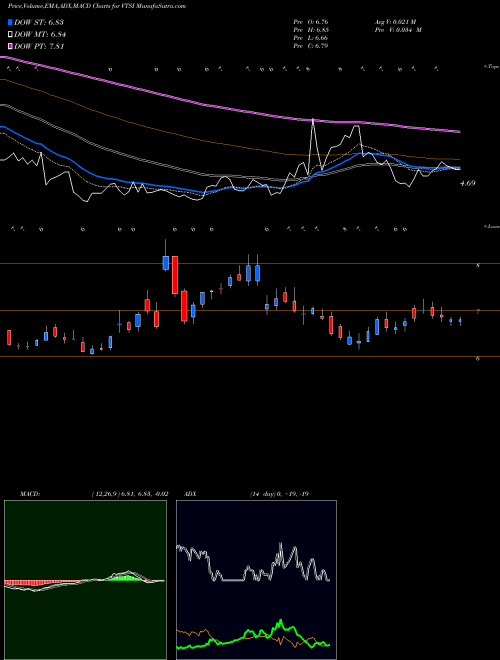The width and height of the screenshot is (500, 660).
Task: Click the 'Pre V: 0.034 M' volume text
Action: tap(398, 30)
